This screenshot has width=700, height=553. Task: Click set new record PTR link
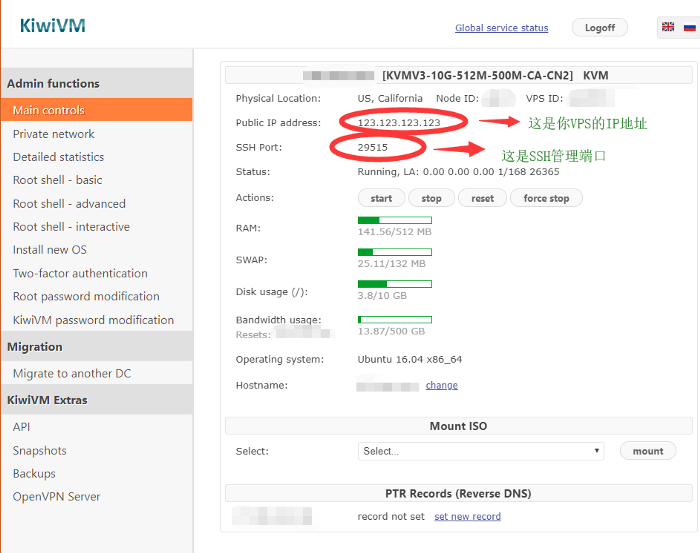coord(467,516)
